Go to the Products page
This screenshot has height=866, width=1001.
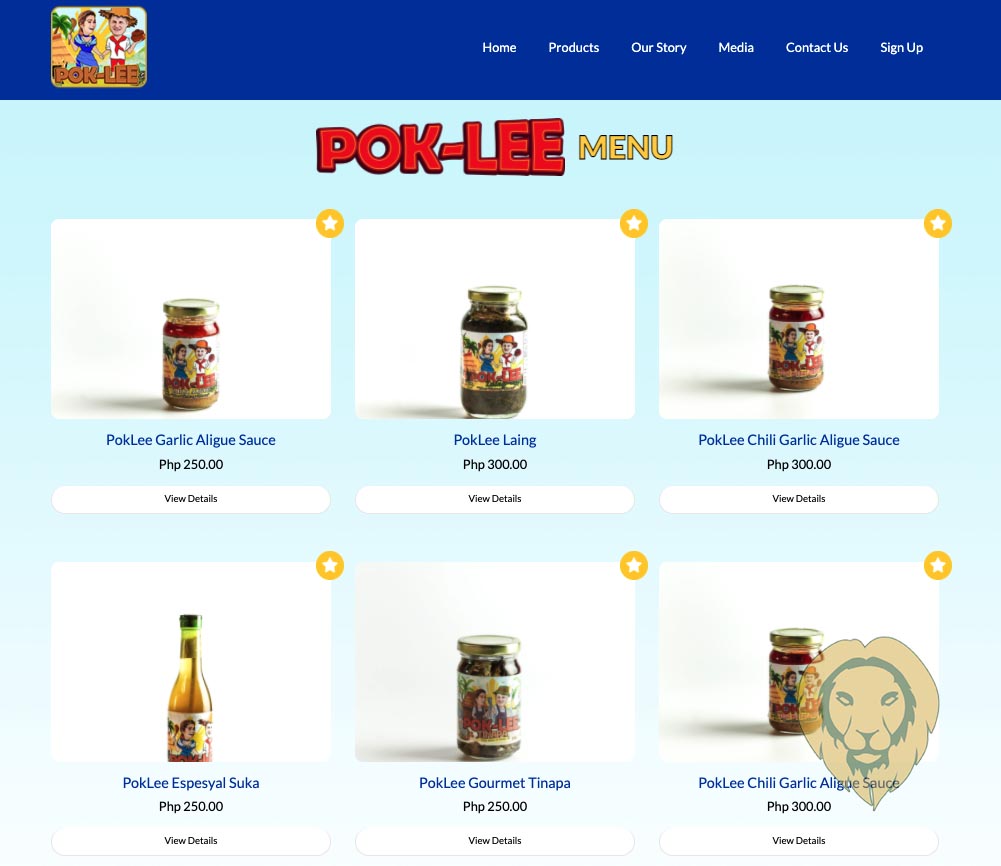[573, 47]
